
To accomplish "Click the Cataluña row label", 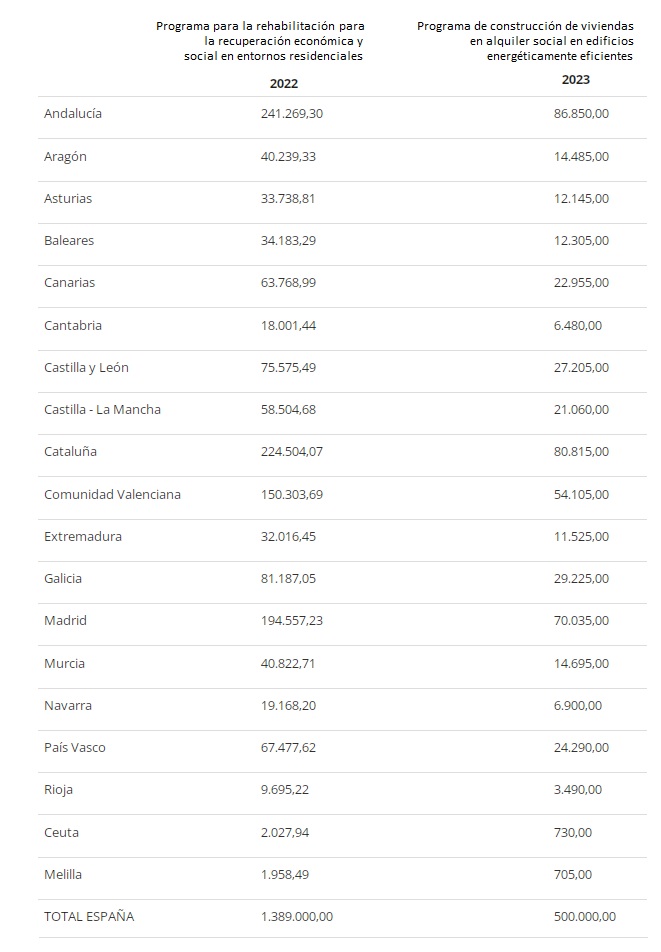I will tap(70, 452).
